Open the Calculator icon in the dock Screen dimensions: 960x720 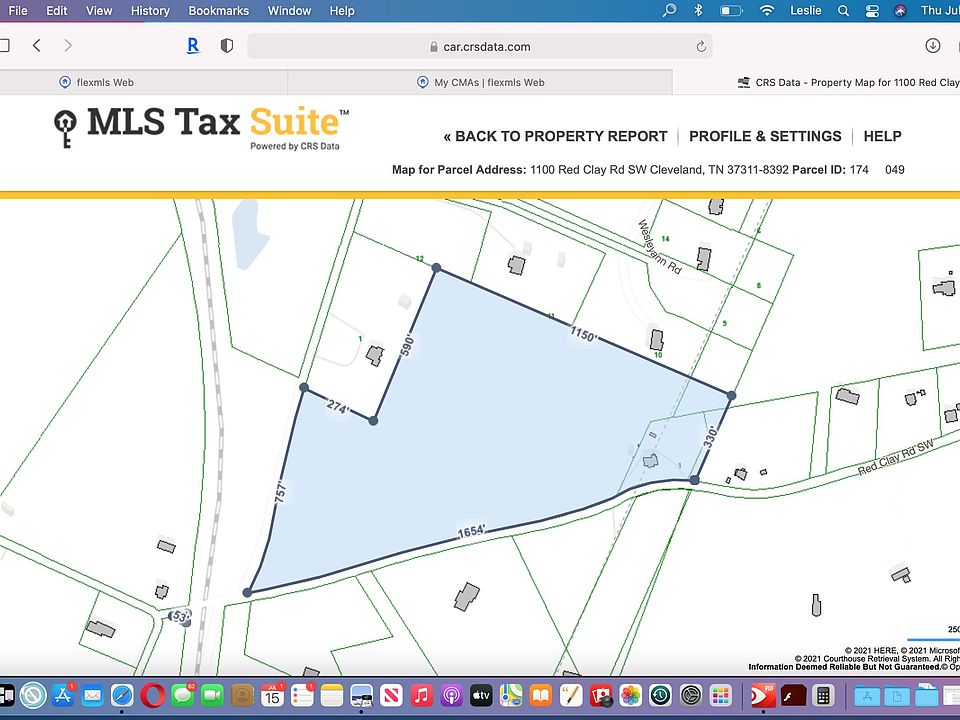click(x=823, y=695)
